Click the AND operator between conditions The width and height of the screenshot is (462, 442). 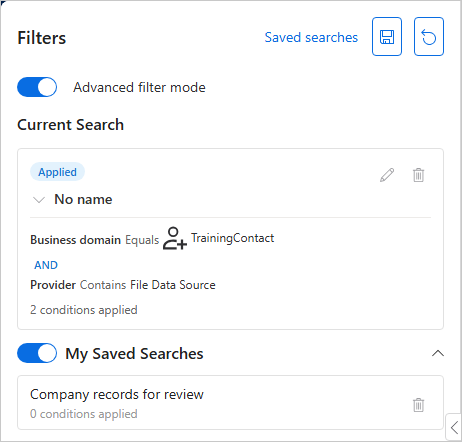tap(46, 265)
